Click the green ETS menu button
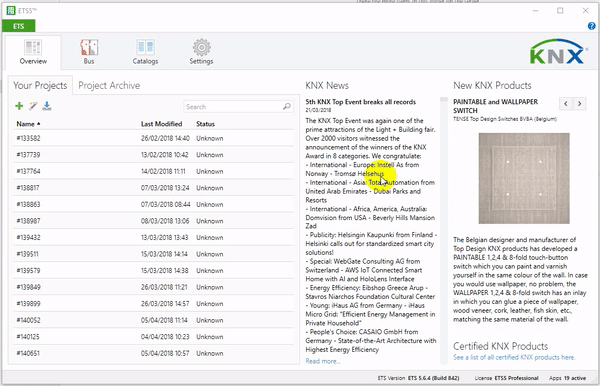The height and width of the screenshot is (386, 600). click(x=18, y=26)
